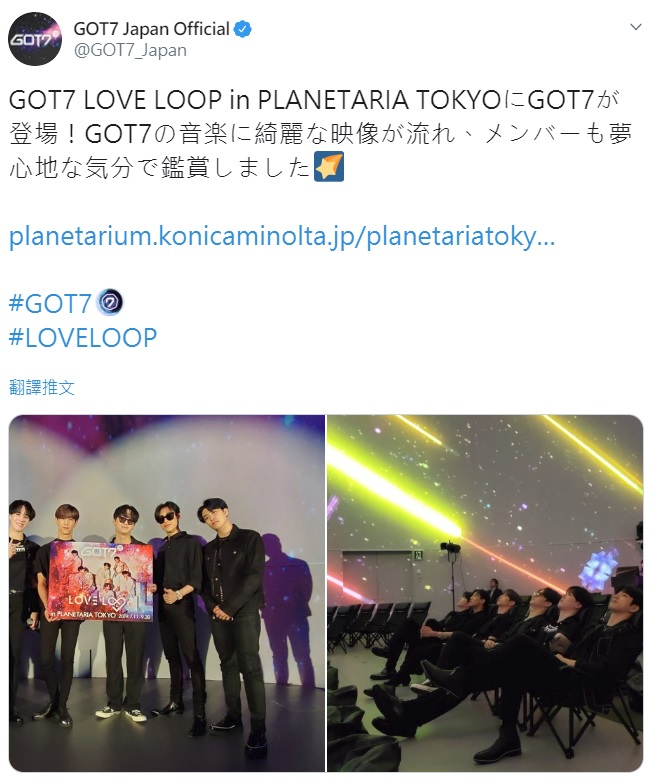Open the #GOT7 hashtag
This screenshot has width=651, height=784.
coord(50,303)
